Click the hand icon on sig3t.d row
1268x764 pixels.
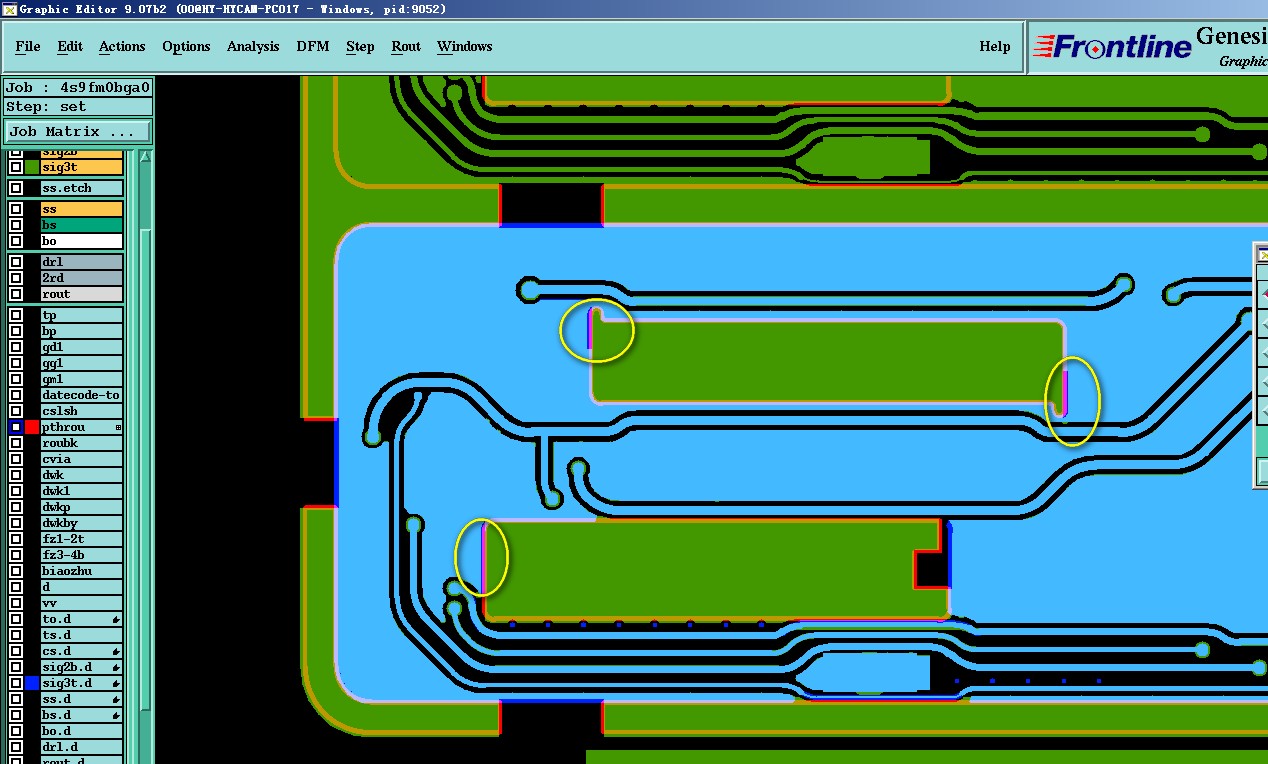(117, 684)
